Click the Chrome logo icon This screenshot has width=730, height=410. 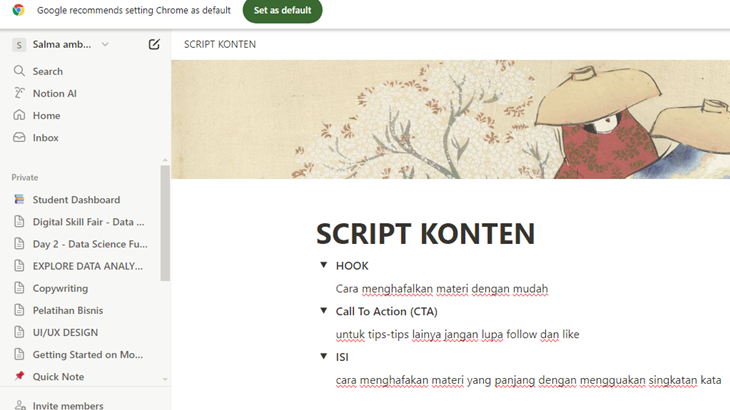click(19, 10)
